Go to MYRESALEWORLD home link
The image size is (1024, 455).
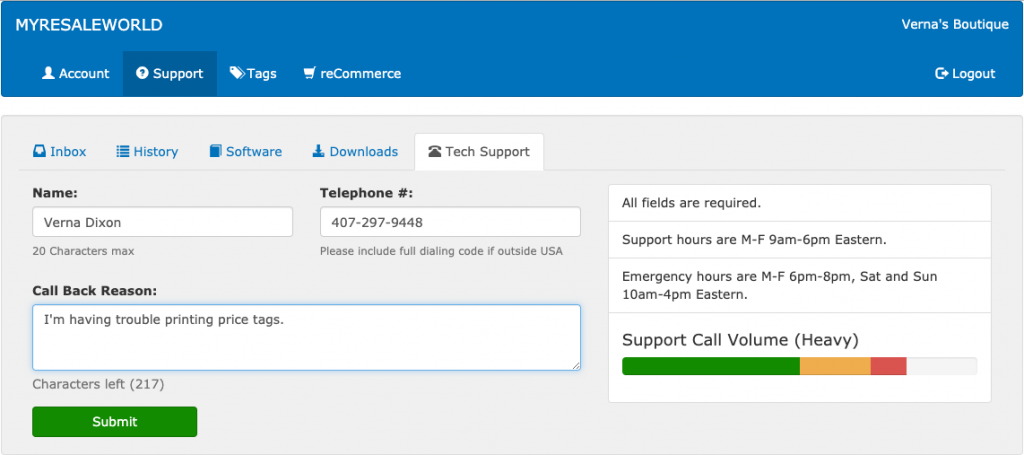(89, 25)
